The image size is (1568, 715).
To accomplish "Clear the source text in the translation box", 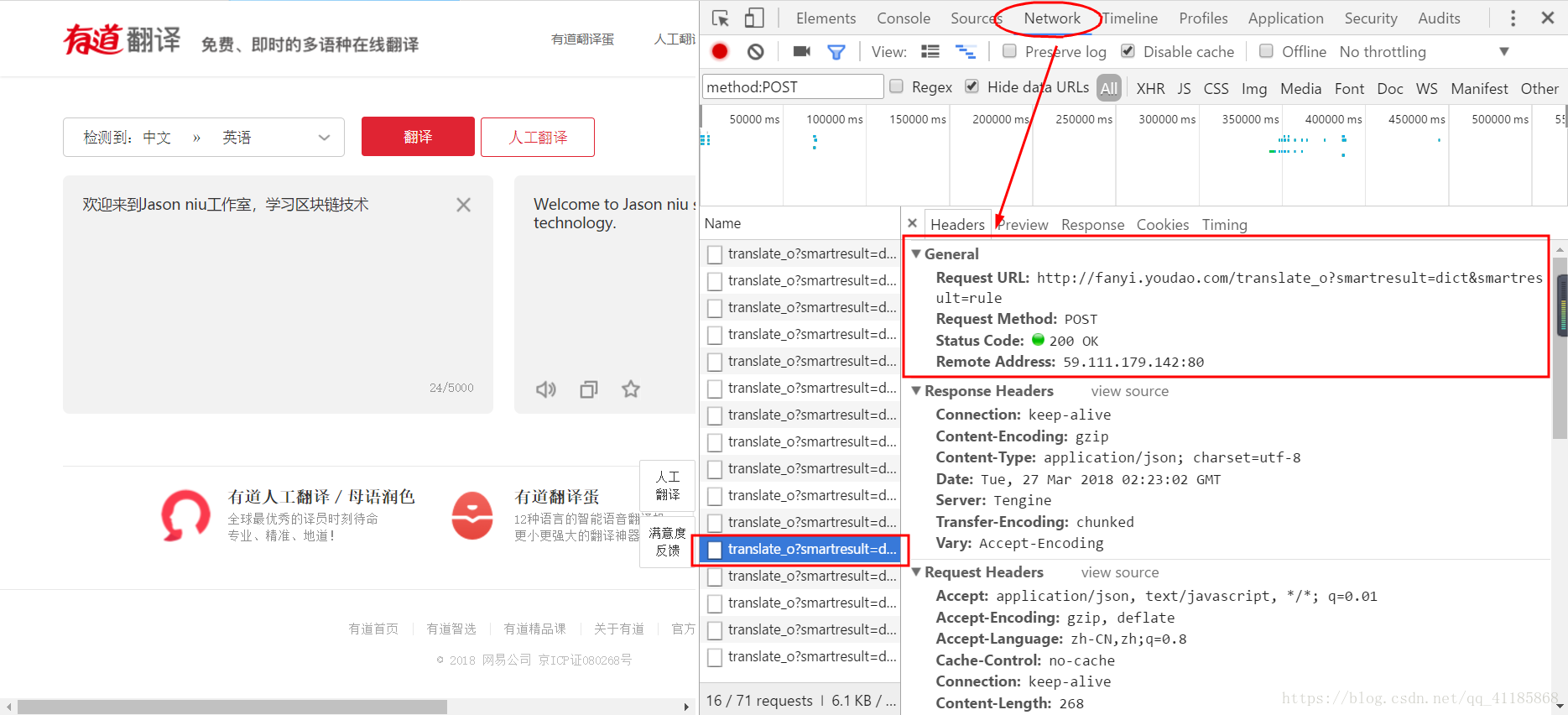I will pos(463,205).
